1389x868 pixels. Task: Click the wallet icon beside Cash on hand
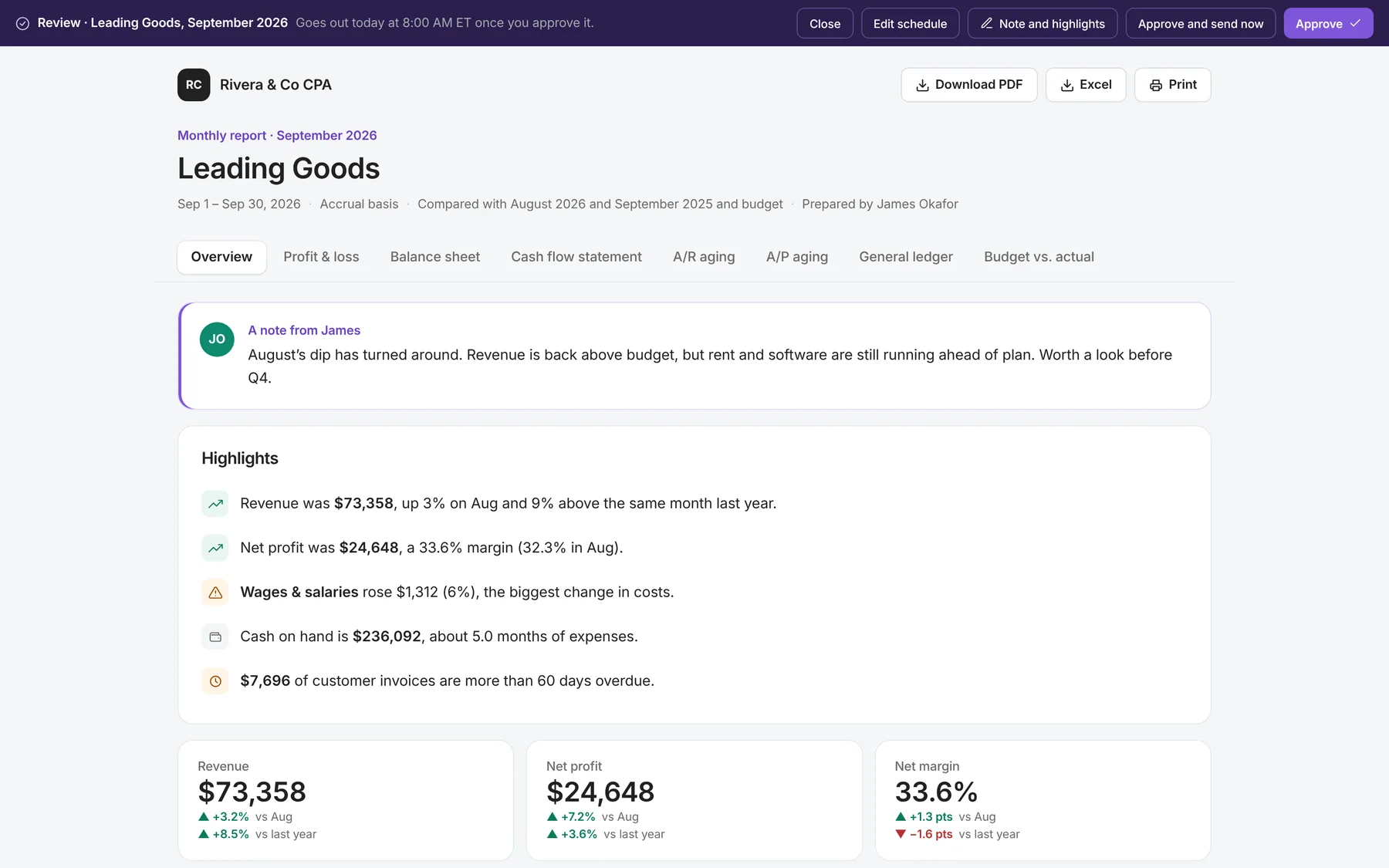[x=215, y=637]
